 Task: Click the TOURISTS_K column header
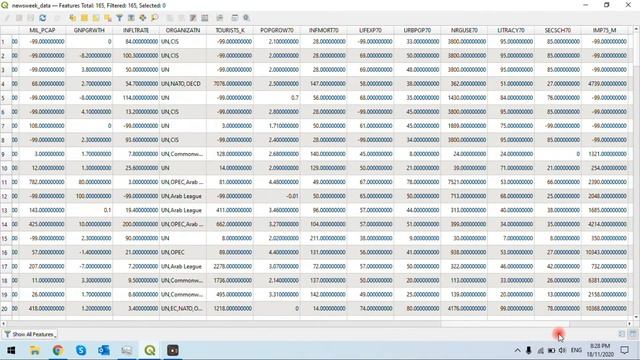(230, 30)
